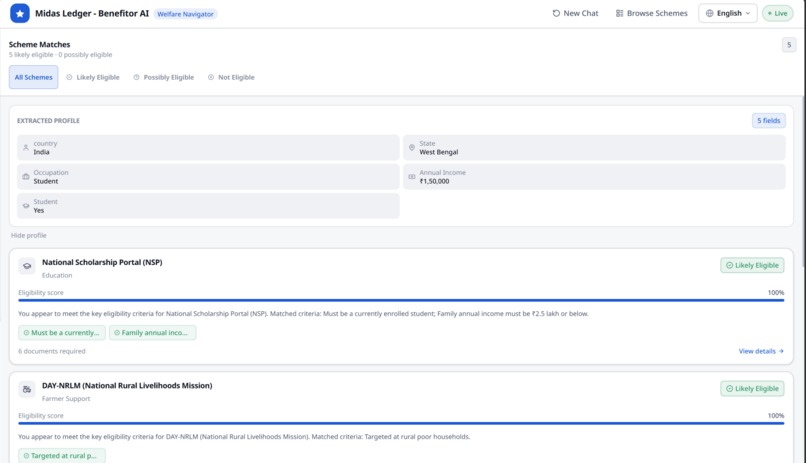The width and height of the screenshot is (806, 463).
Task: Click the Student graduation cap icon
Action: (26, 206)
